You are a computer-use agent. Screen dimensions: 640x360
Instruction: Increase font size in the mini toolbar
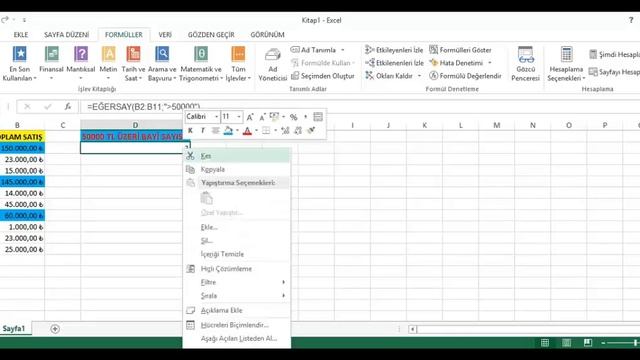(x=250, y=117)
